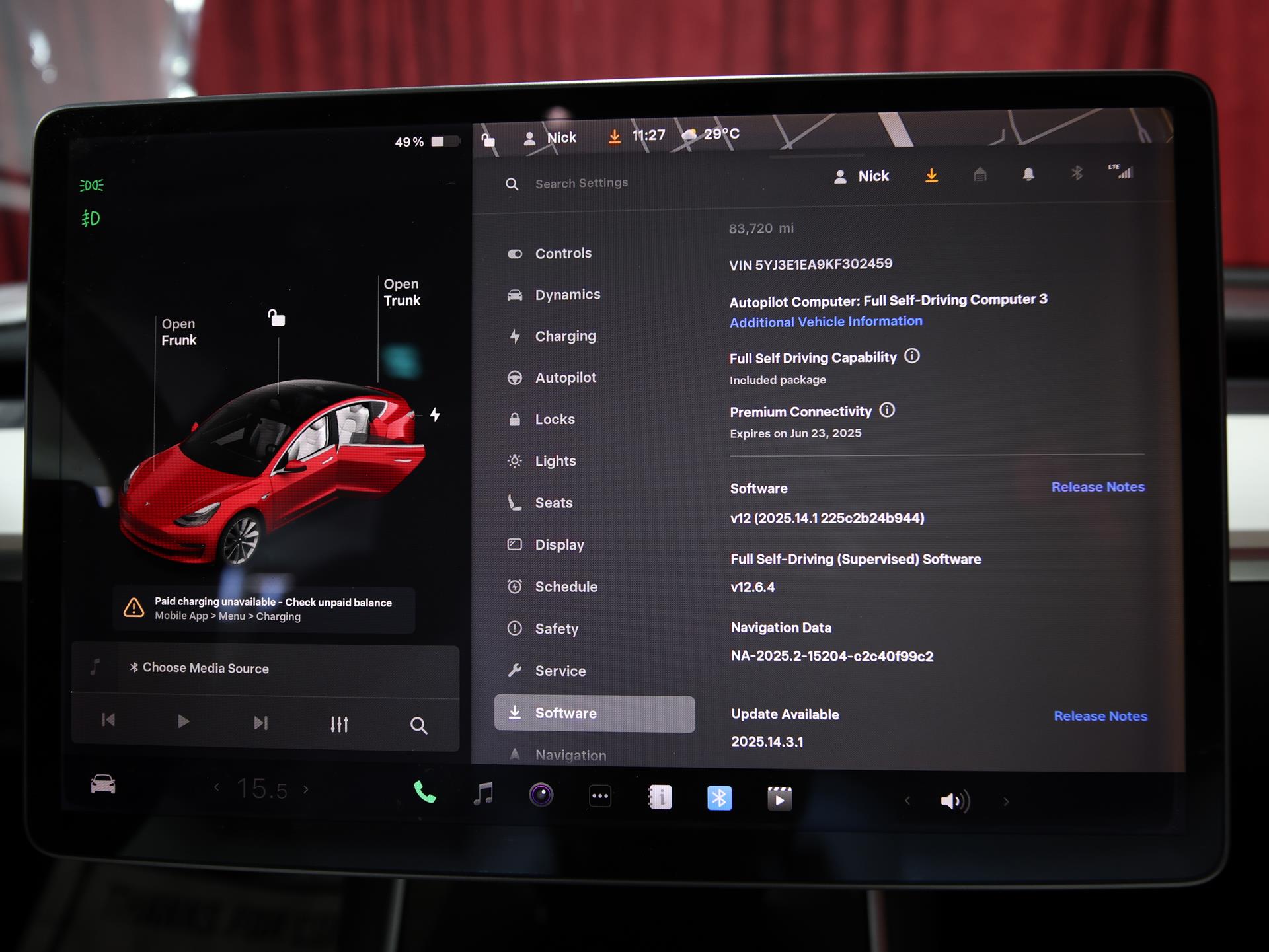
Task: Lower cabin temperature with left arrow
Action: [217, 787]
